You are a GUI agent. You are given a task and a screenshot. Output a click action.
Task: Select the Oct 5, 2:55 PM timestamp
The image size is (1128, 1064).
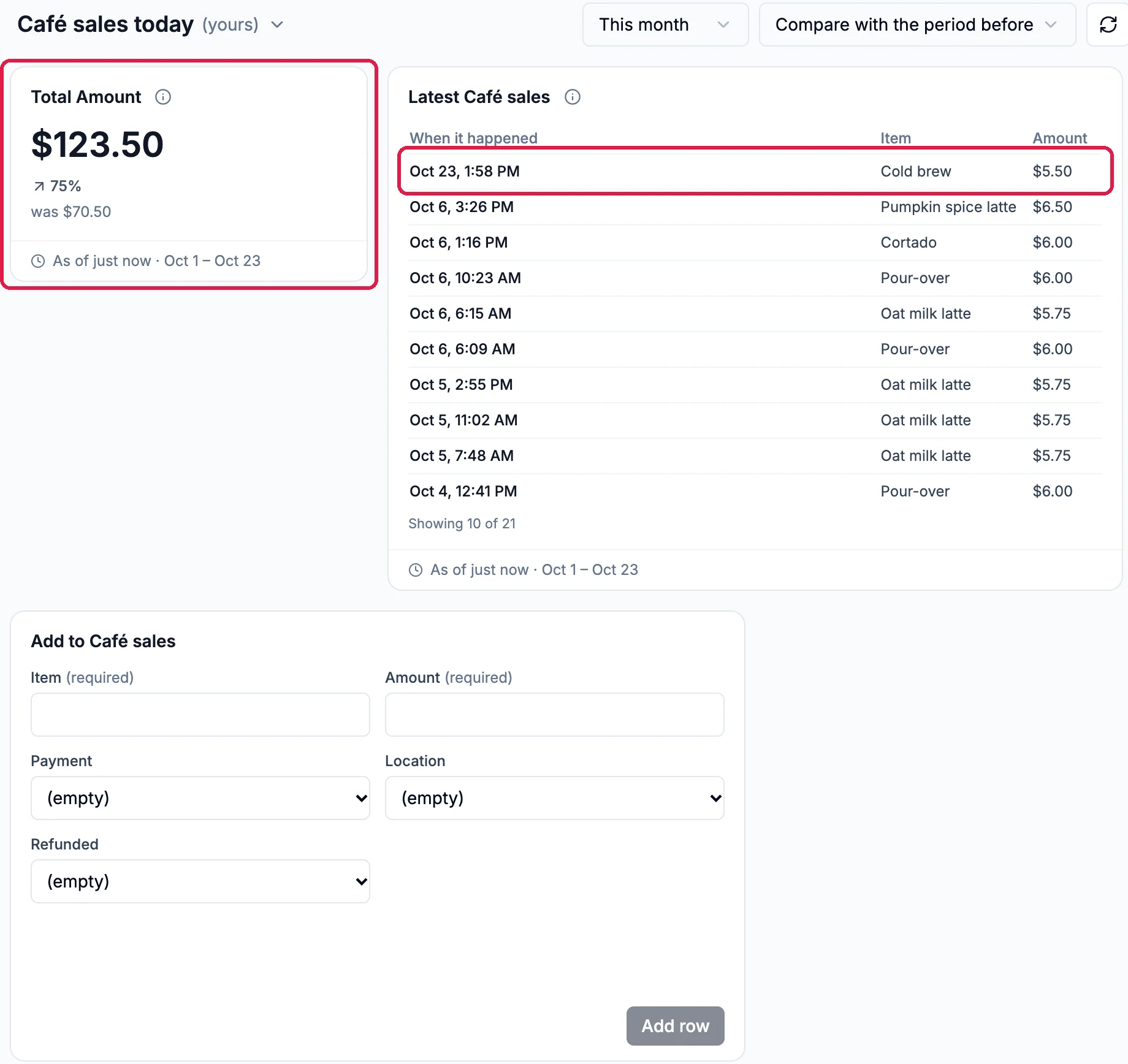pos(461,385)
